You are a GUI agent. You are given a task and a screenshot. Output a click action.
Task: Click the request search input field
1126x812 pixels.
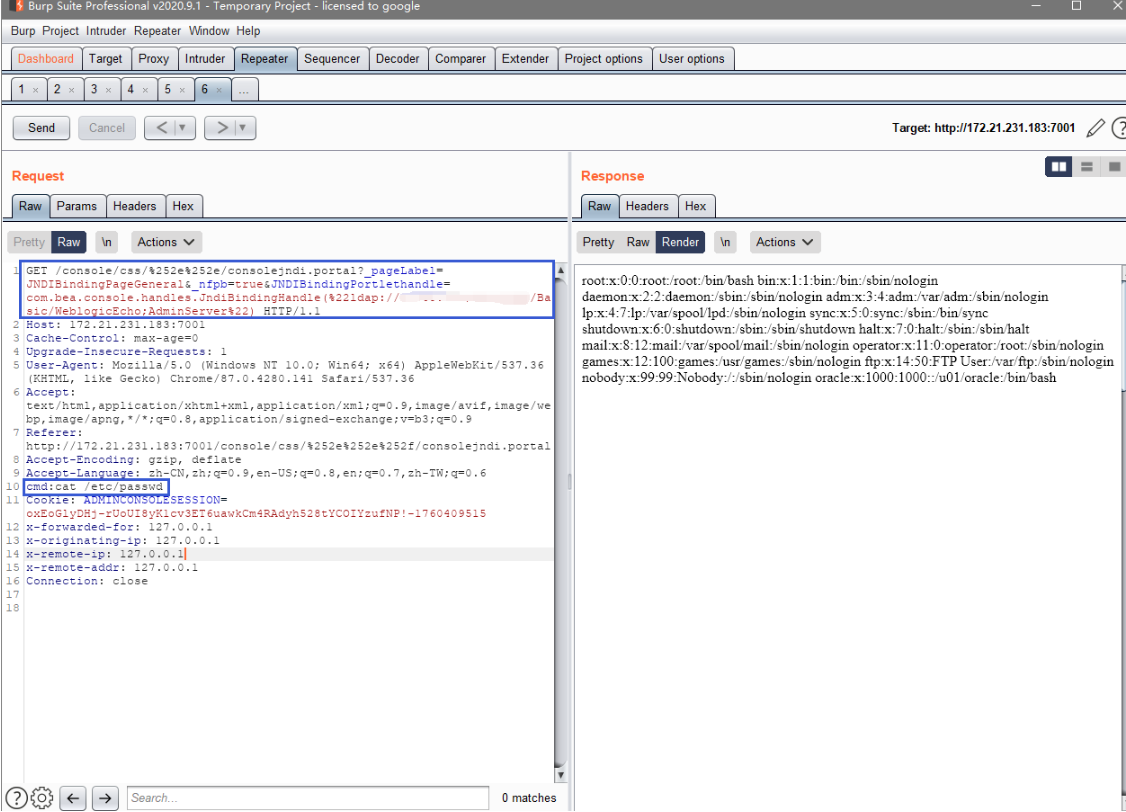308,798
